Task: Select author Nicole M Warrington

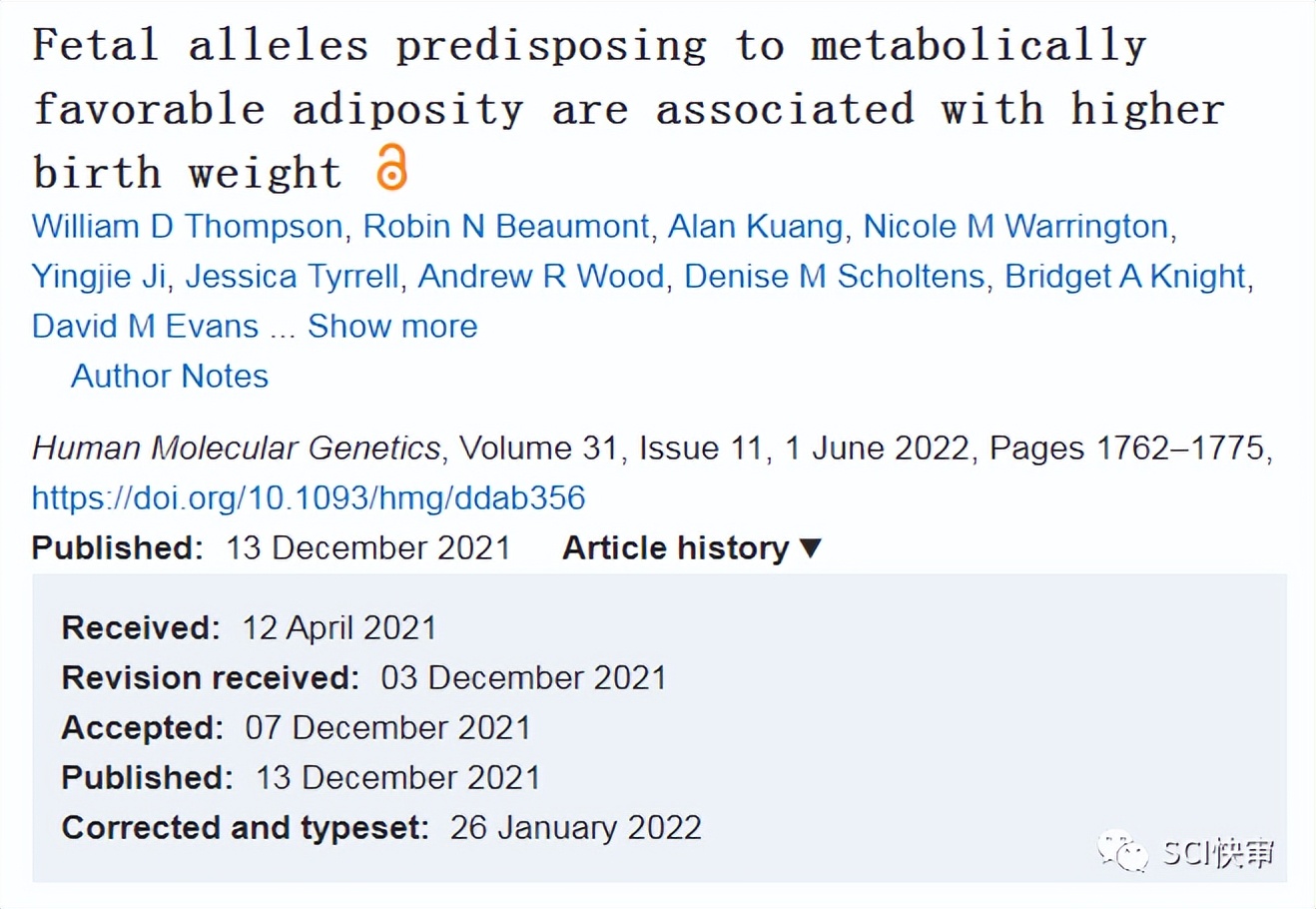Action: [x=1015, y=226]
